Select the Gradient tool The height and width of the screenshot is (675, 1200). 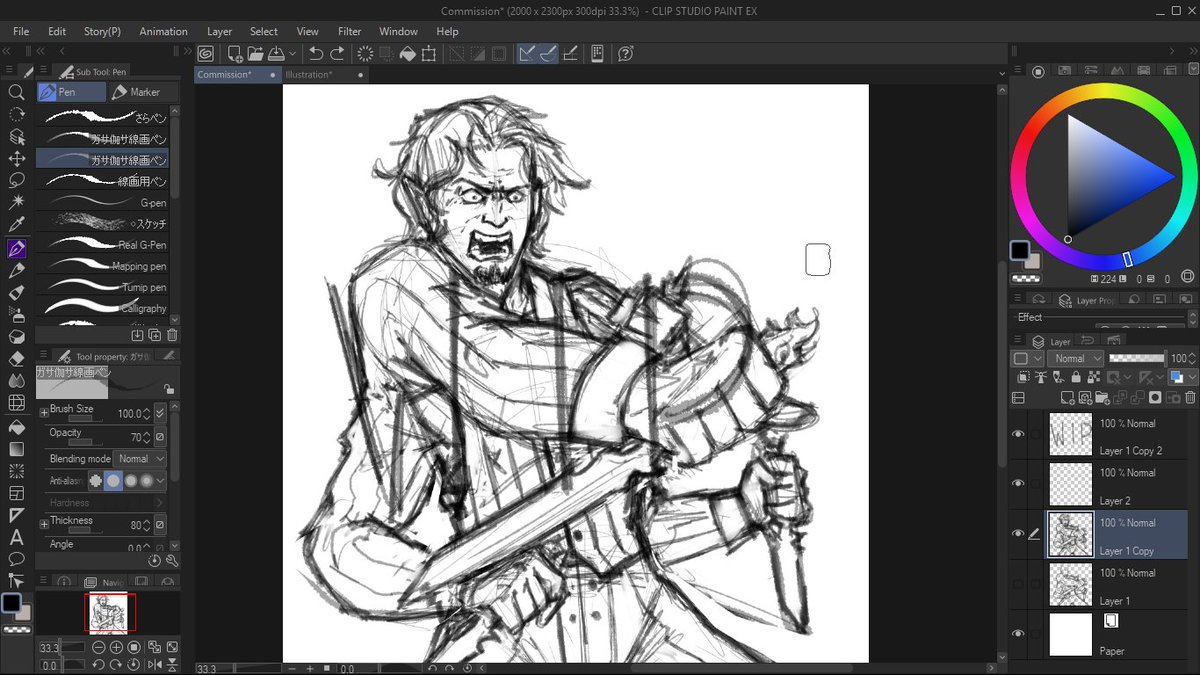click(x=16, y=448)
